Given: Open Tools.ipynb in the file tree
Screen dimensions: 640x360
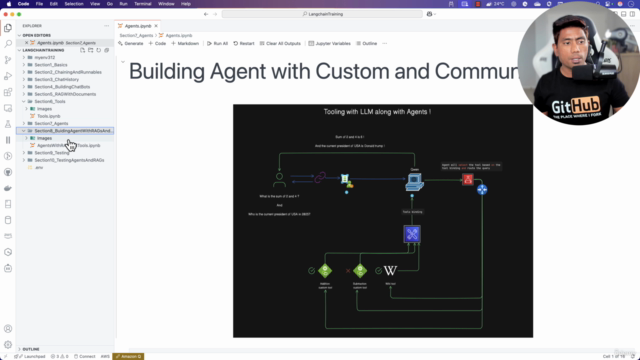Looking at the screenshot, I should pyautogui.click(x=49, y=116).
